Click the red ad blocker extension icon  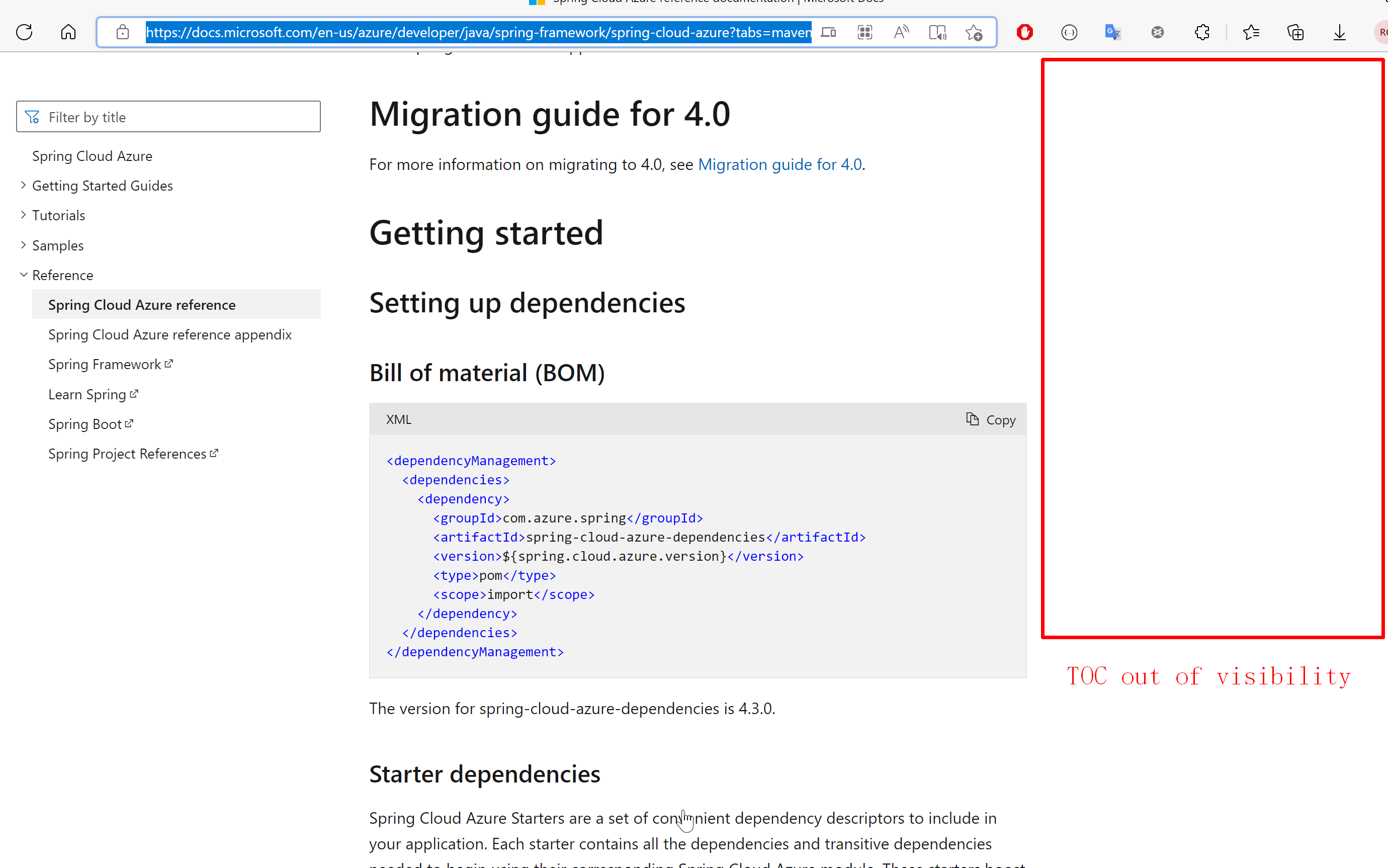(1024, 32)
